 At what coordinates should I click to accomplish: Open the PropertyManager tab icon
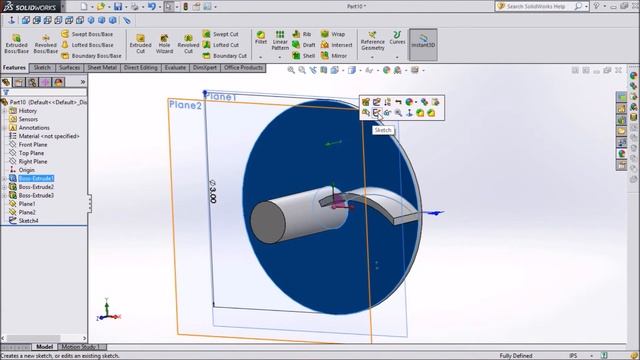[19, 82]
